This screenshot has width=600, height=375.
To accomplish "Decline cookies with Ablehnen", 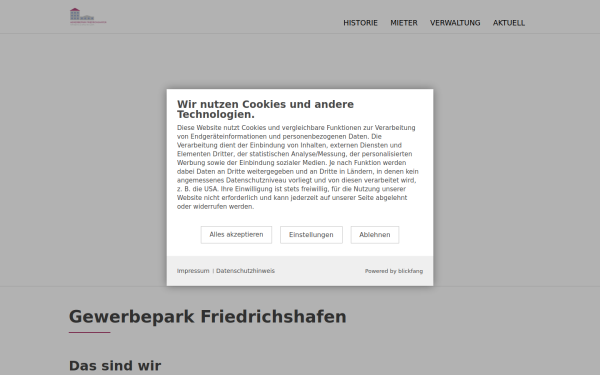I will [375, 235].
